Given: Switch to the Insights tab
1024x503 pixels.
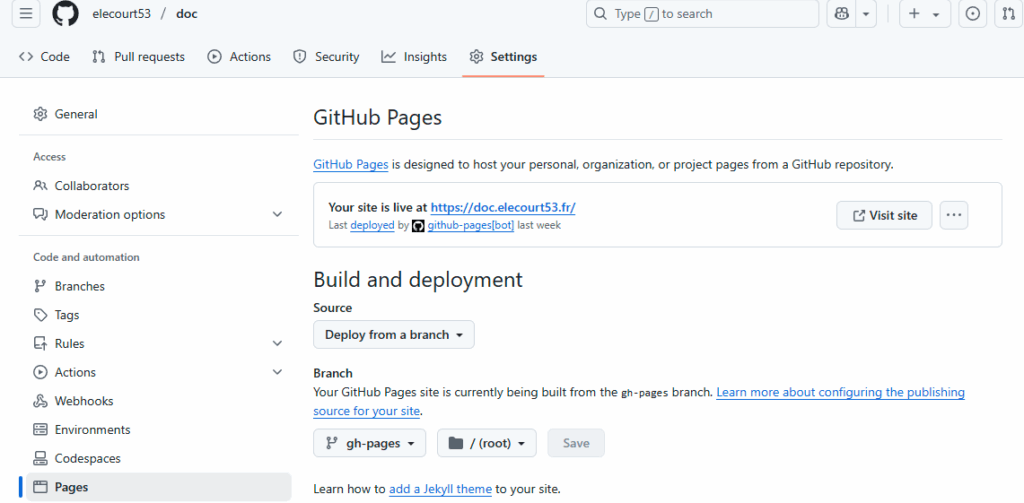Looking at the screenshot, I should [x=414, y=57].
